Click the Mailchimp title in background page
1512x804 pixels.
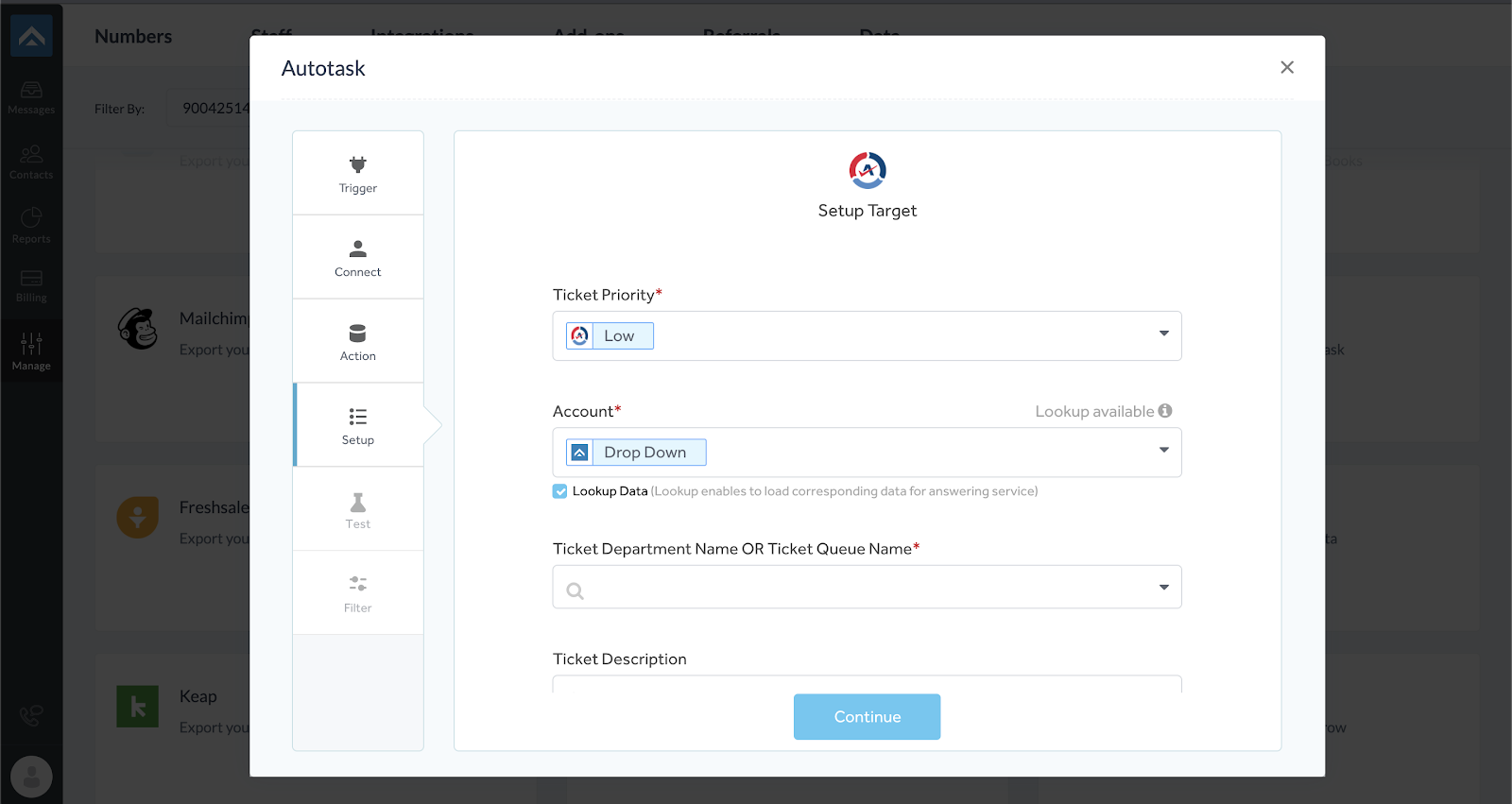(x=215, y=318)
